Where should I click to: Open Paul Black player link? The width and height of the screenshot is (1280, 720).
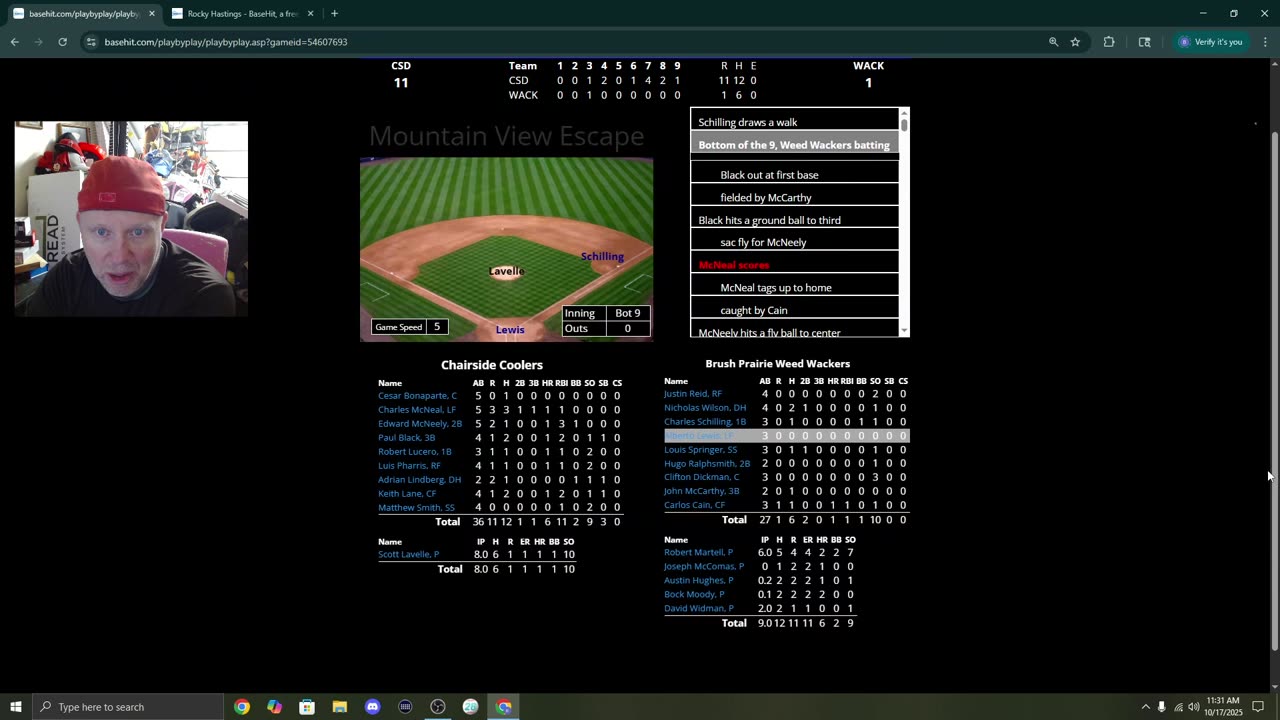coord(407,438)
